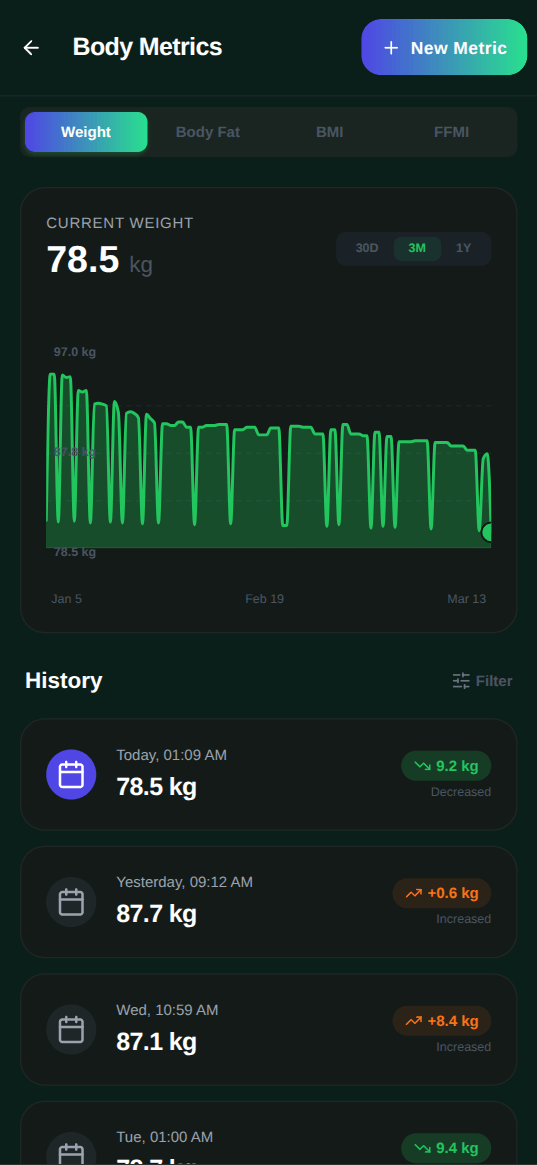
Task: Open the BMI tab
Action: point(330,132)
